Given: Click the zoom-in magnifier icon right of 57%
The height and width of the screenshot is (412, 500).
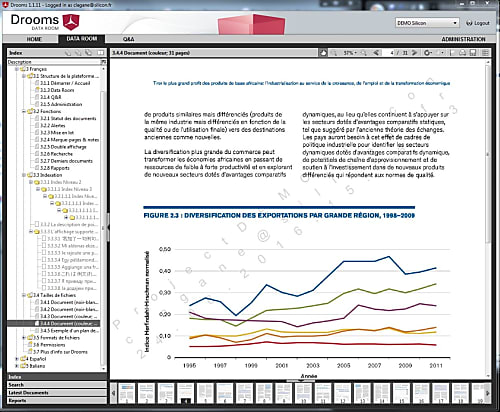Looking at the screenshot, I should 364,53.
